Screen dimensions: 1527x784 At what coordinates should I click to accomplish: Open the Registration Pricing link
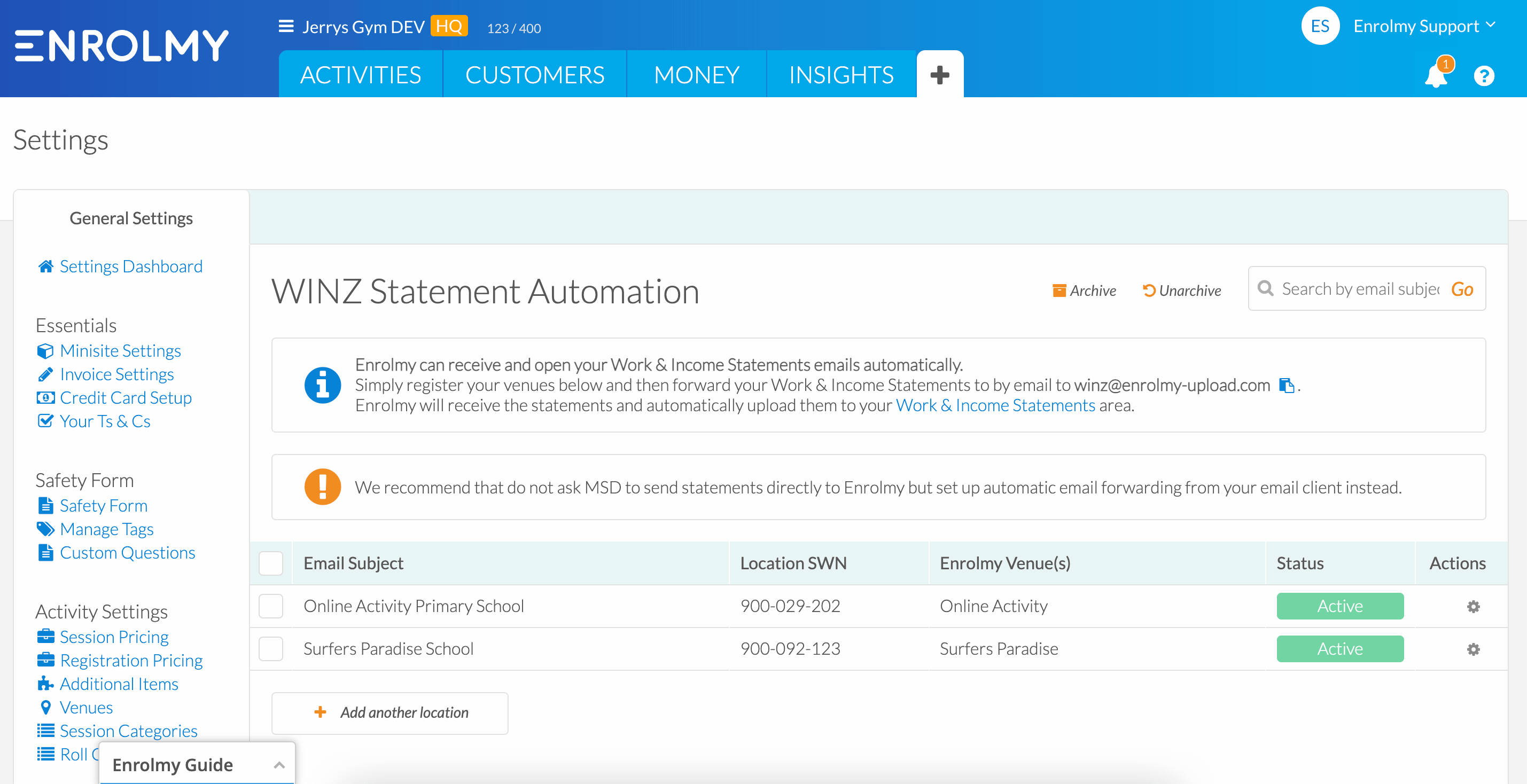click(131, 660)
